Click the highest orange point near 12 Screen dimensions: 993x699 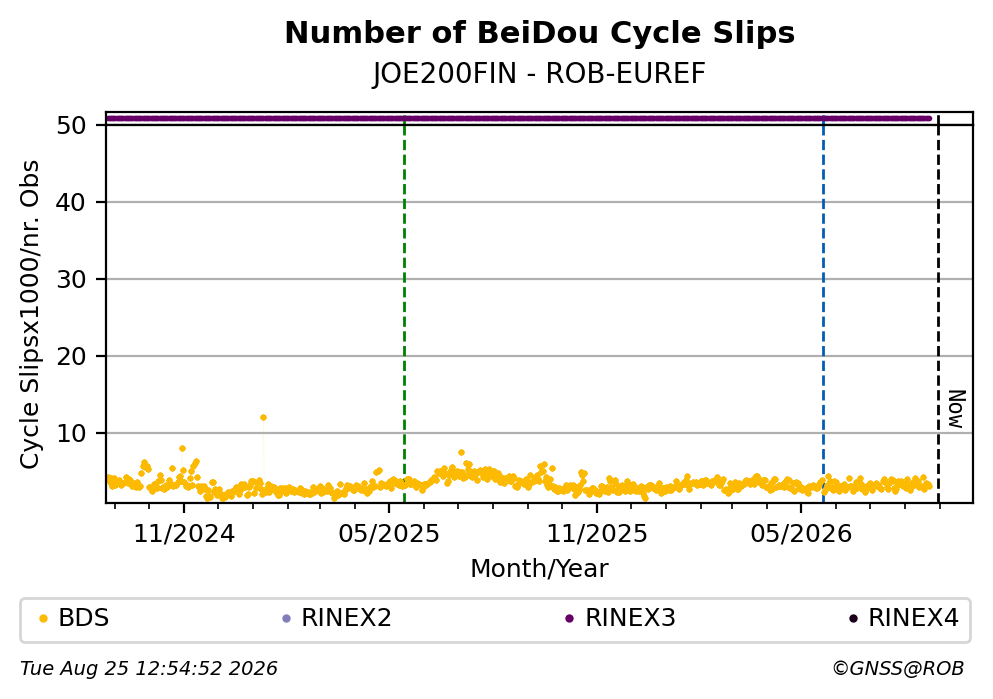click(x=263, y=418)
